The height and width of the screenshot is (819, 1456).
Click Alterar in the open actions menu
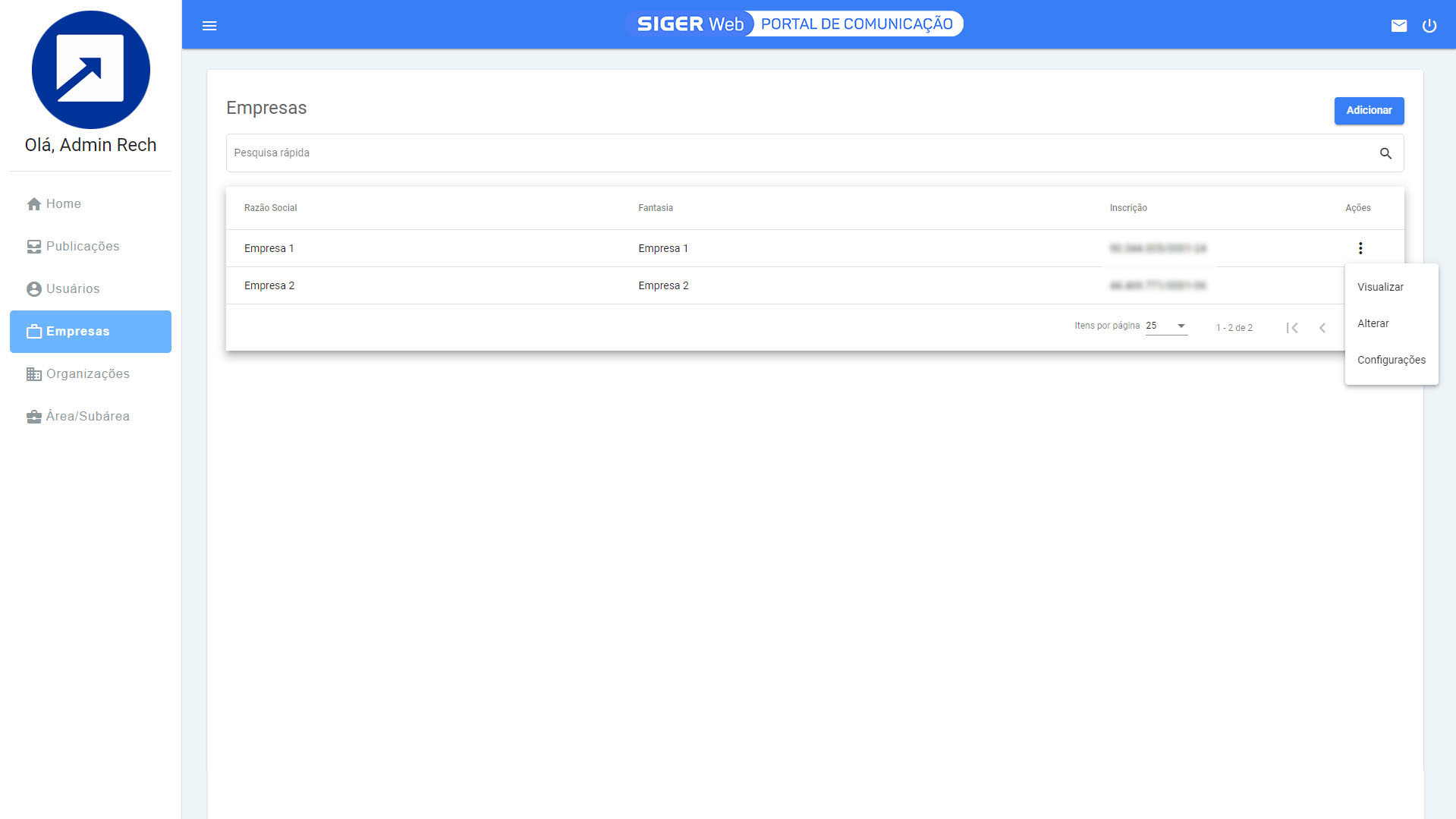coord(1373,323)
